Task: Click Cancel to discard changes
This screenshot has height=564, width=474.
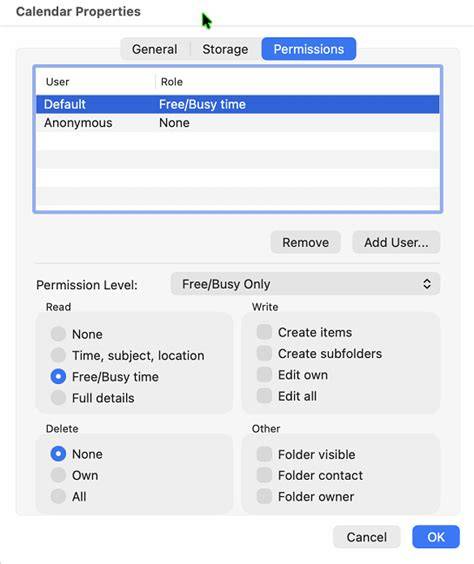Action: tap(366, 537)
